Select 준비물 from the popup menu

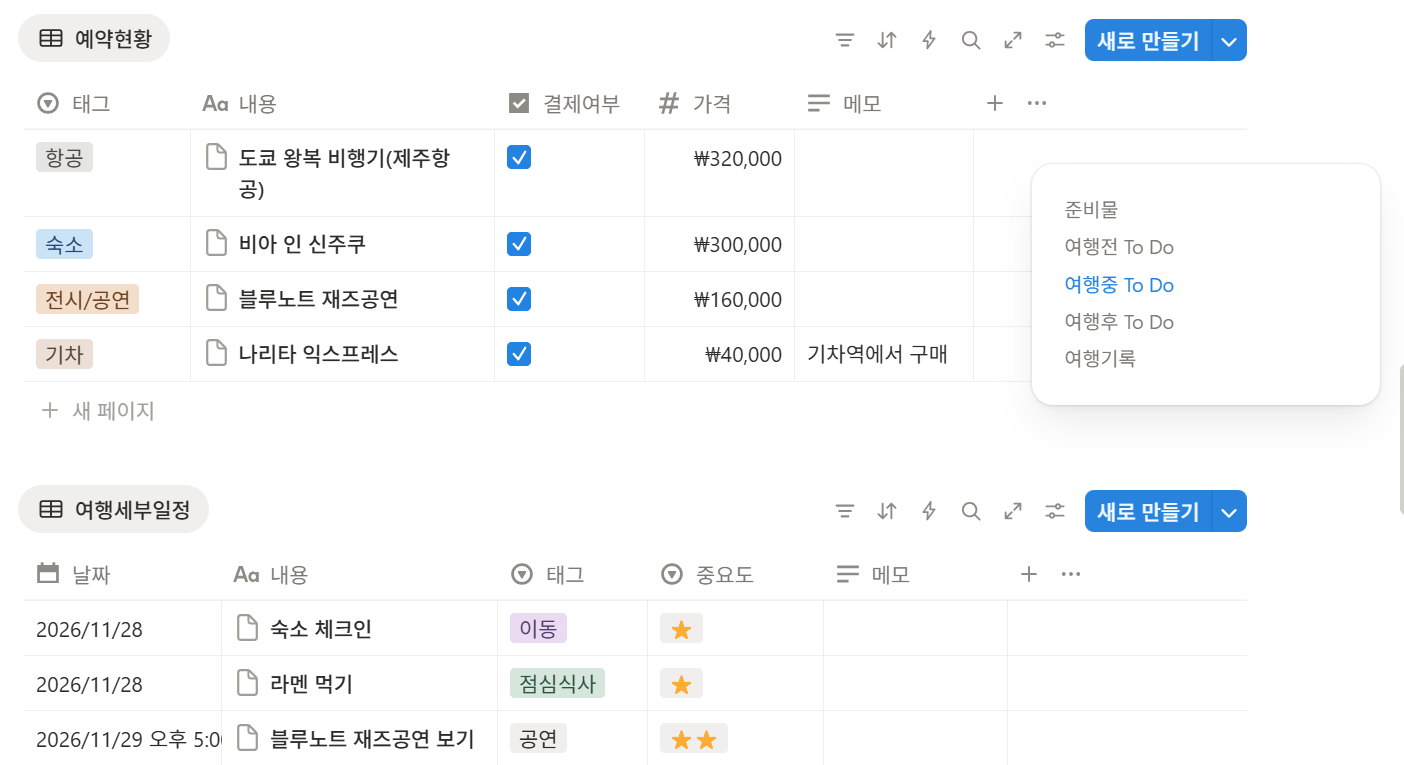[x=1091, y=209]
